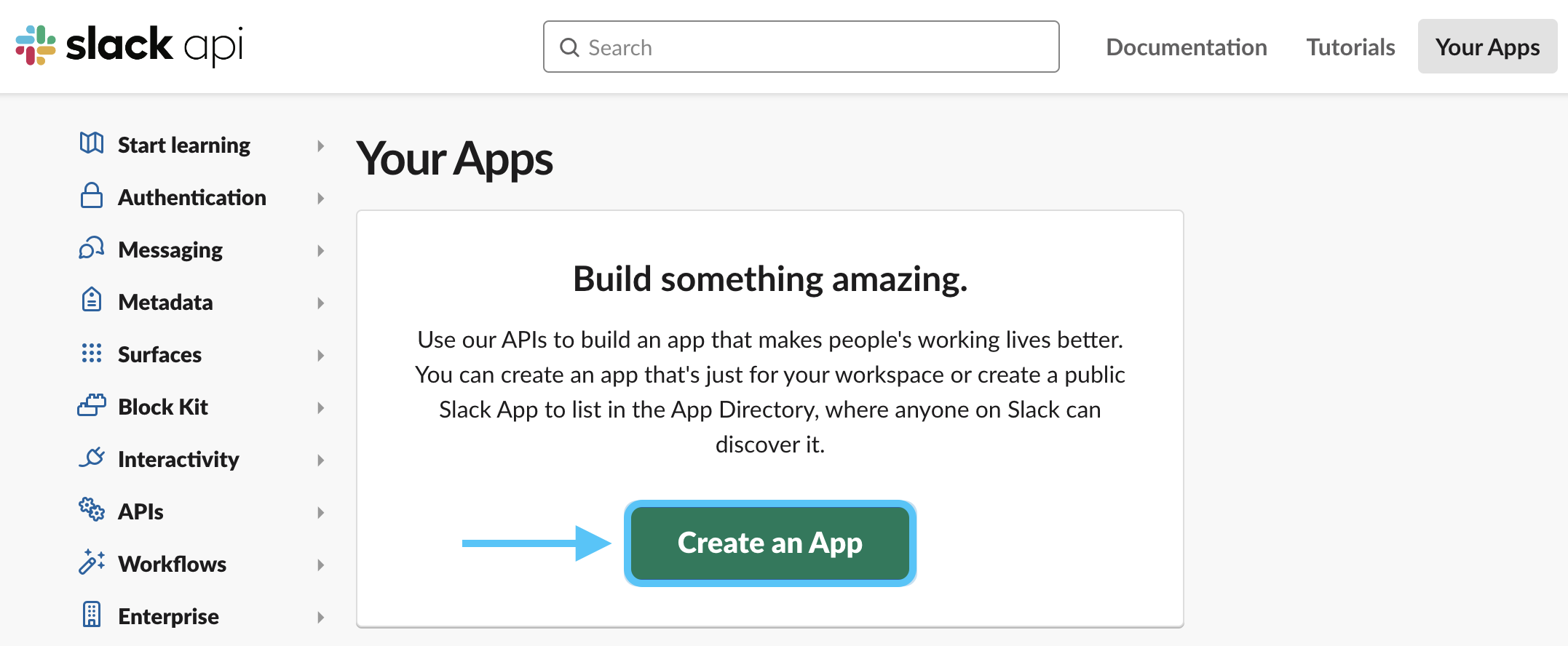Expand the Surfaces section arrow
Screen dimensions: 1568x646
coord(321,355)
